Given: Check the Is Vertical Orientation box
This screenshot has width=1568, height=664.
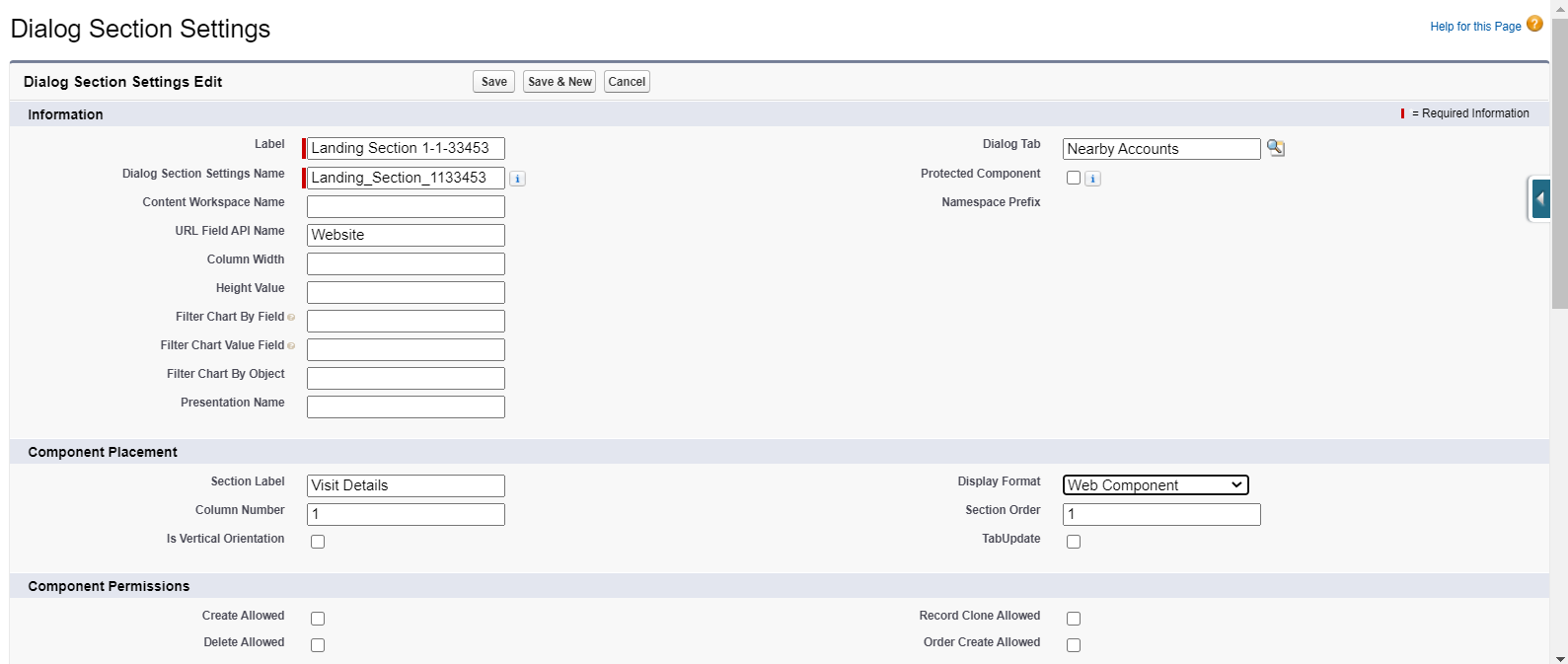Looking at the screenshot, I should (318, 542).
